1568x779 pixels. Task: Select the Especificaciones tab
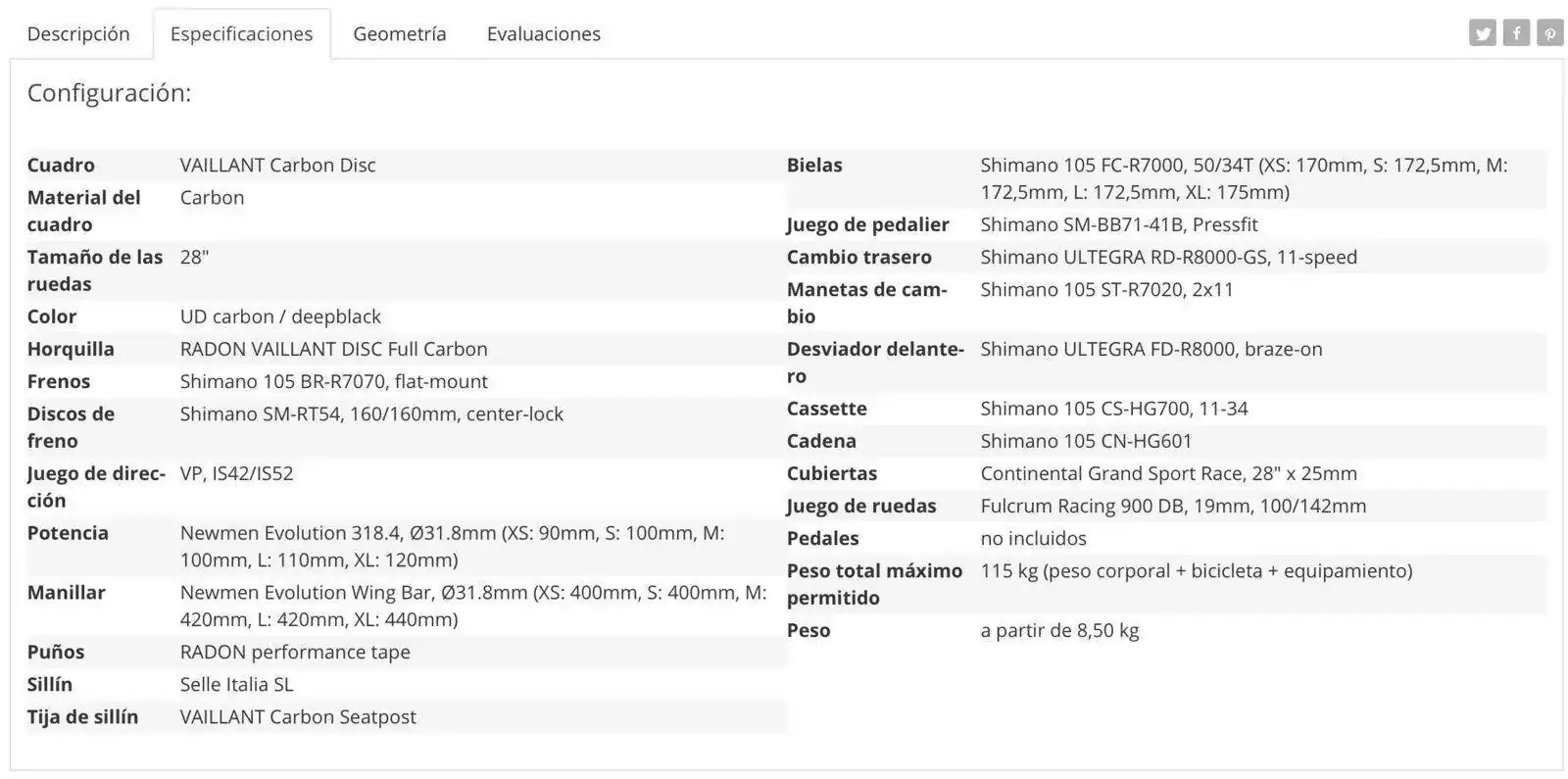coord(241,33)
